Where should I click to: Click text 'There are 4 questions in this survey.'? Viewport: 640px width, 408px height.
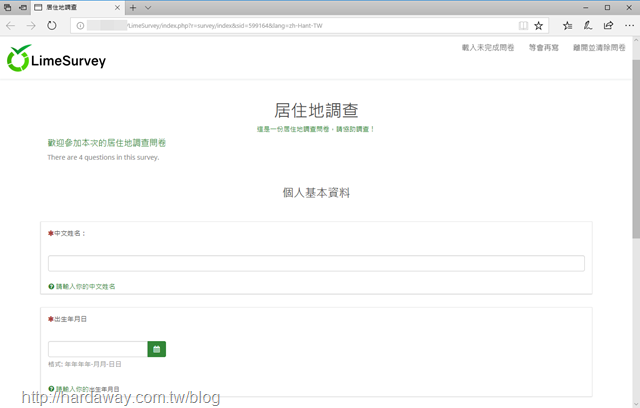coord(103,157)
